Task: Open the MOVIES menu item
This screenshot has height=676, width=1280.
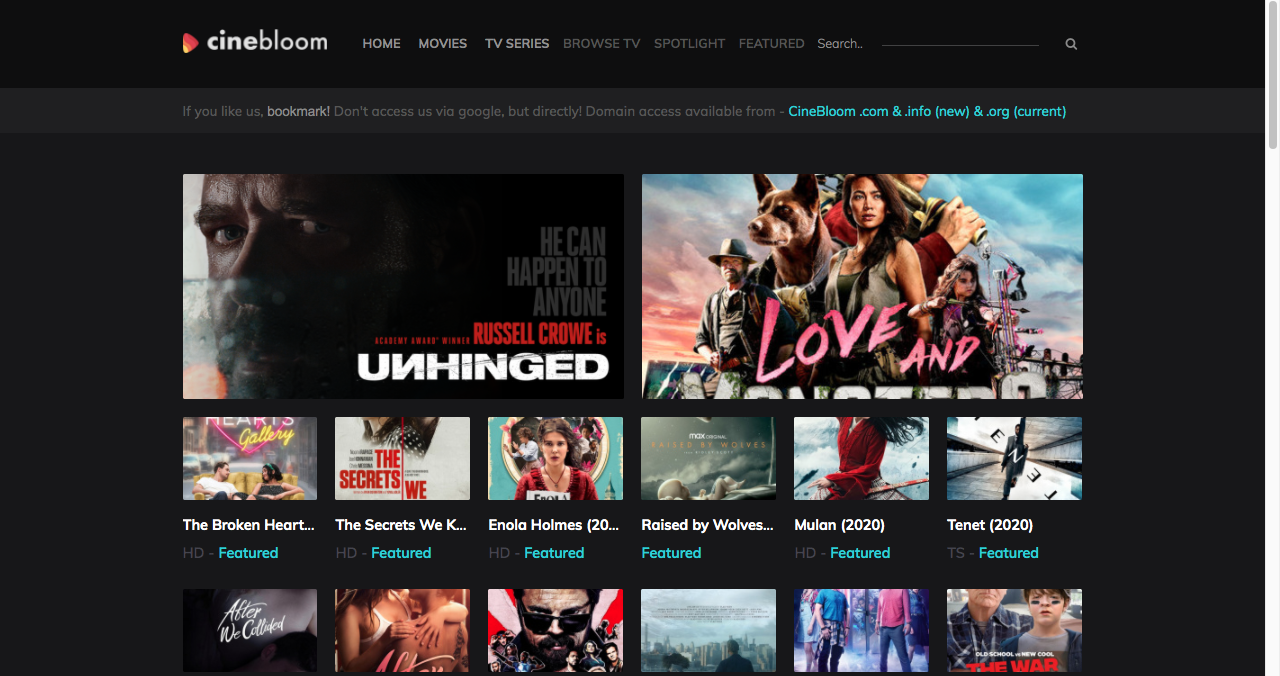Action: pyautogui.click(x=443, y=44)
